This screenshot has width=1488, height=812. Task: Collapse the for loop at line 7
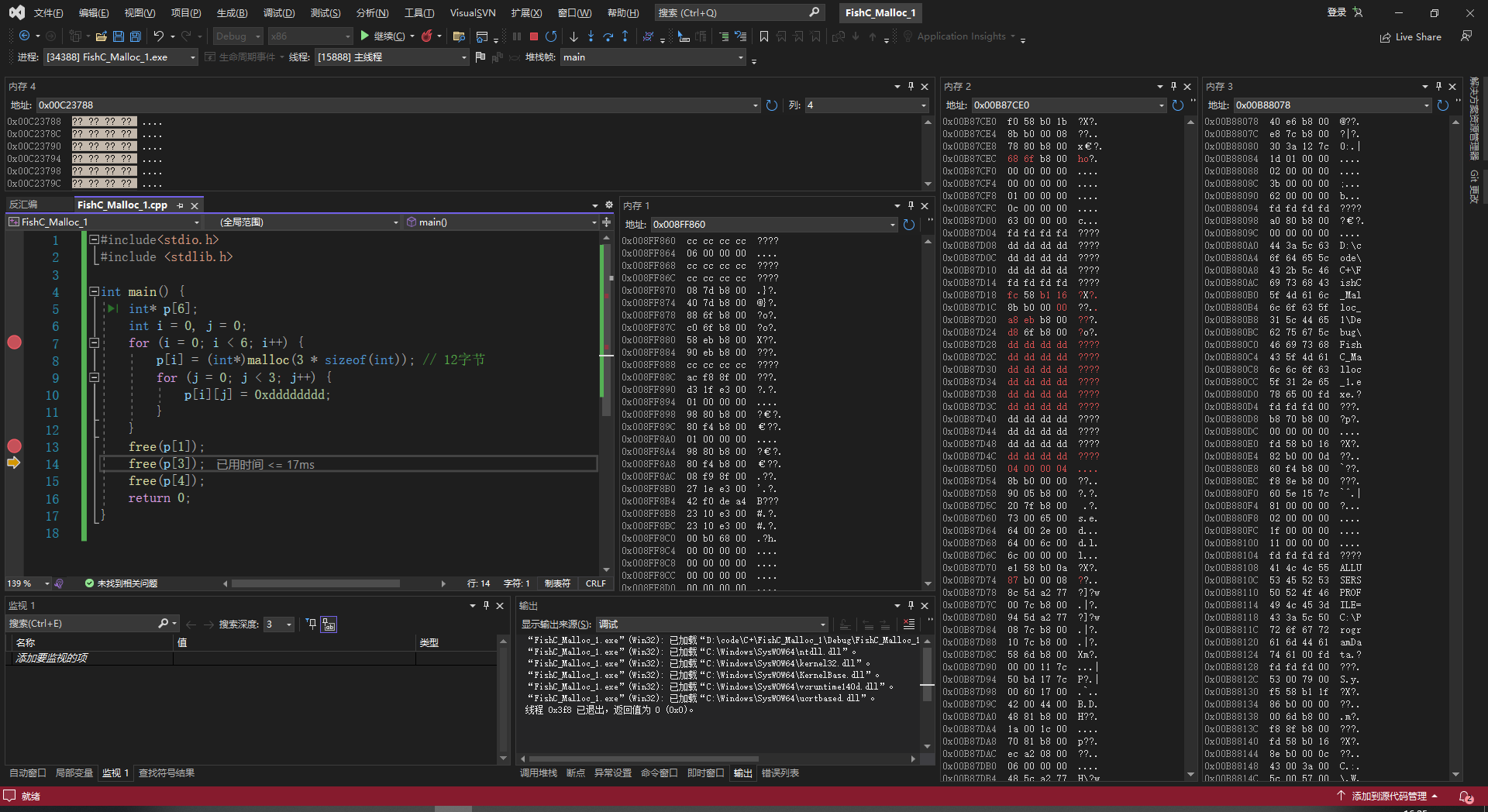(94, 342)
